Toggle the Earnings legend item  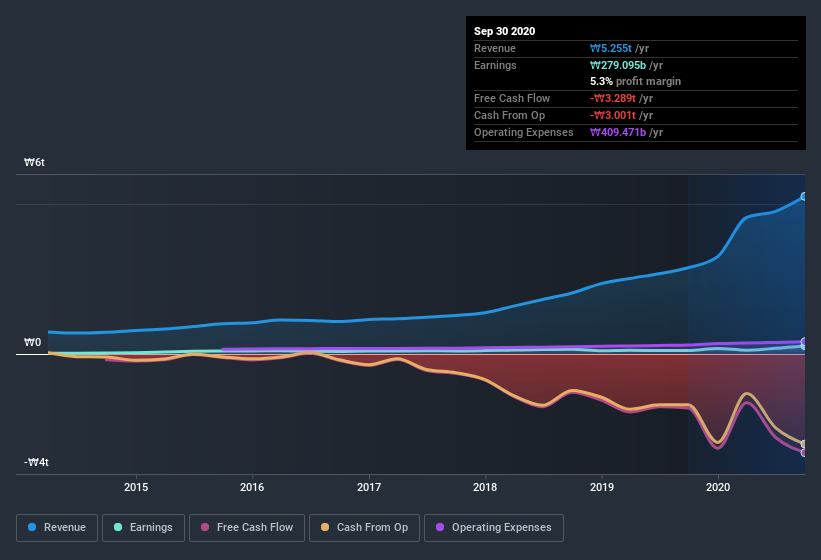(x=144, y=527)
